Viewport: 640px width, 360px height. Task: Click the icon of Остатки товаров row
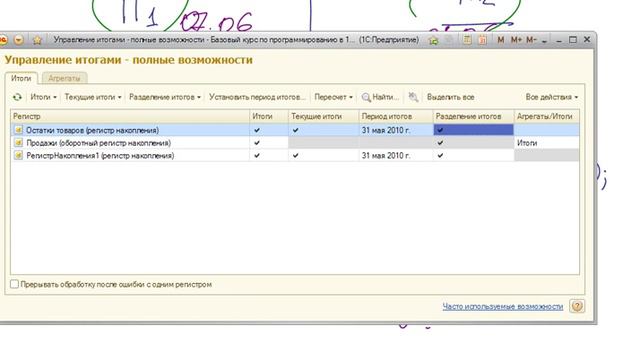(x=18, y=130)
